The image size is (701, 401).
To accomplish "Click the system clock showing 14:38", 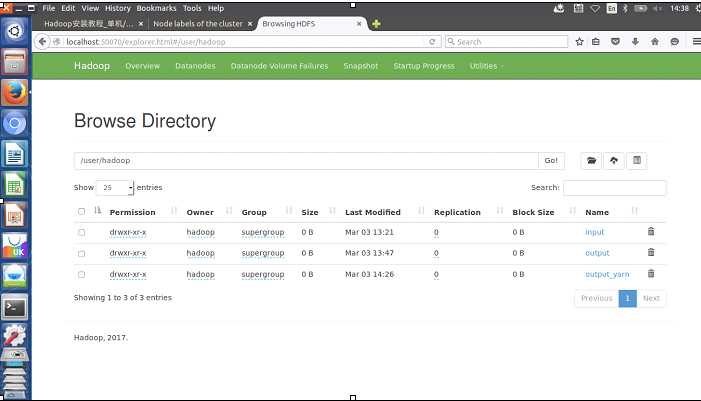I will click(x=679, y=8).
